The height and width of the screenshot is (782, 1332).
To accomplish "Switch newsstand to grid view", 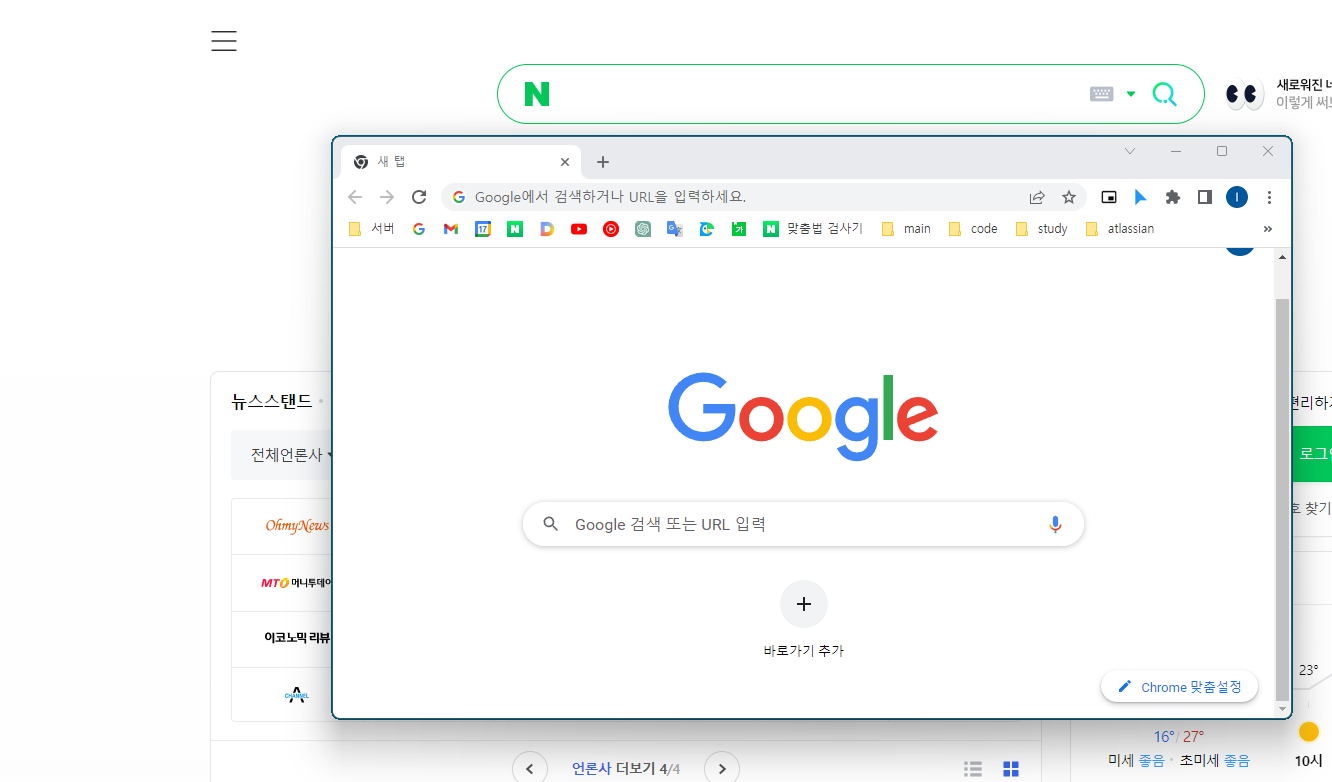I will (1011, 769).
